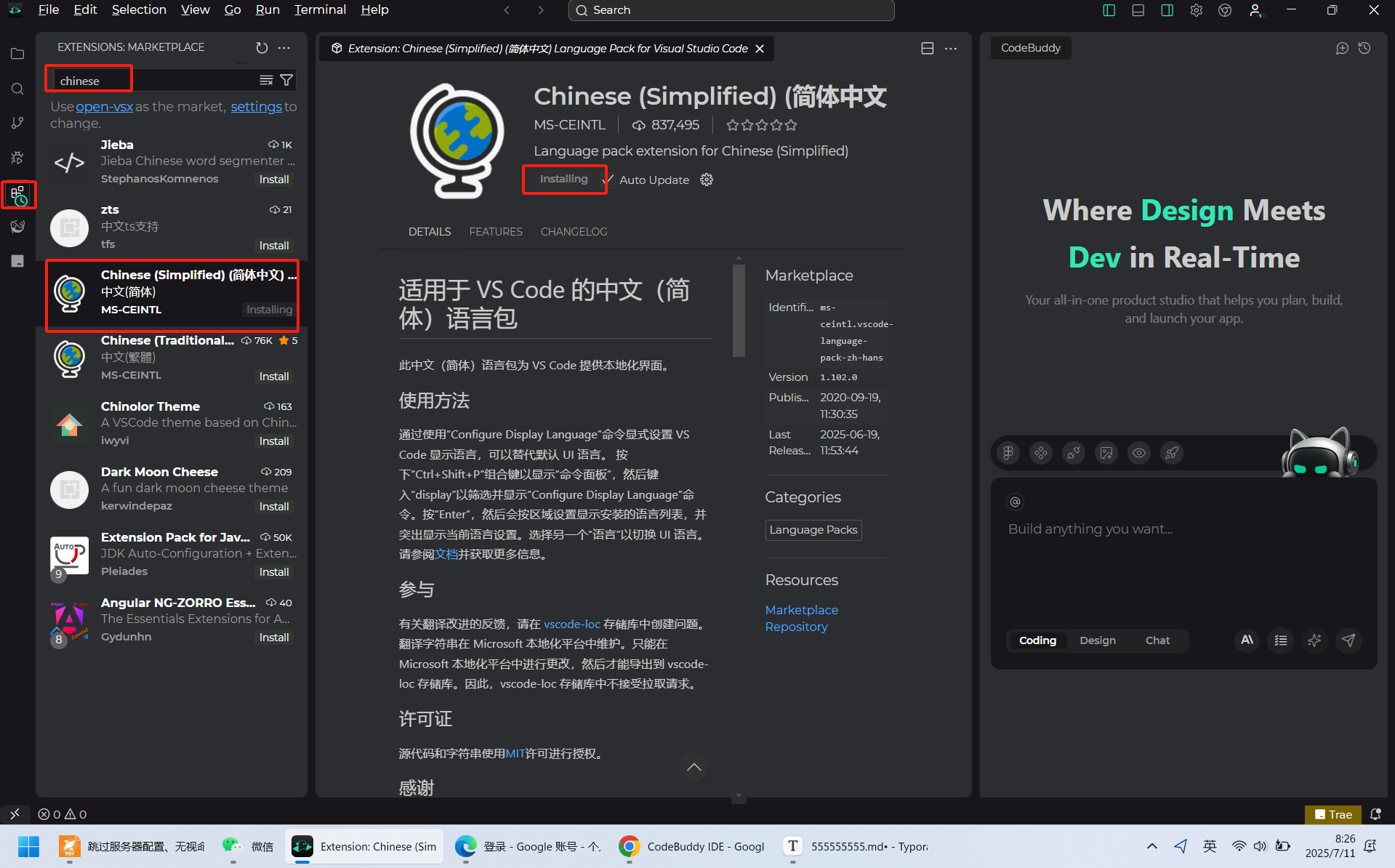1395x868 pixels.
Task: Click the open-vsx link
Action: click(104, 106)
